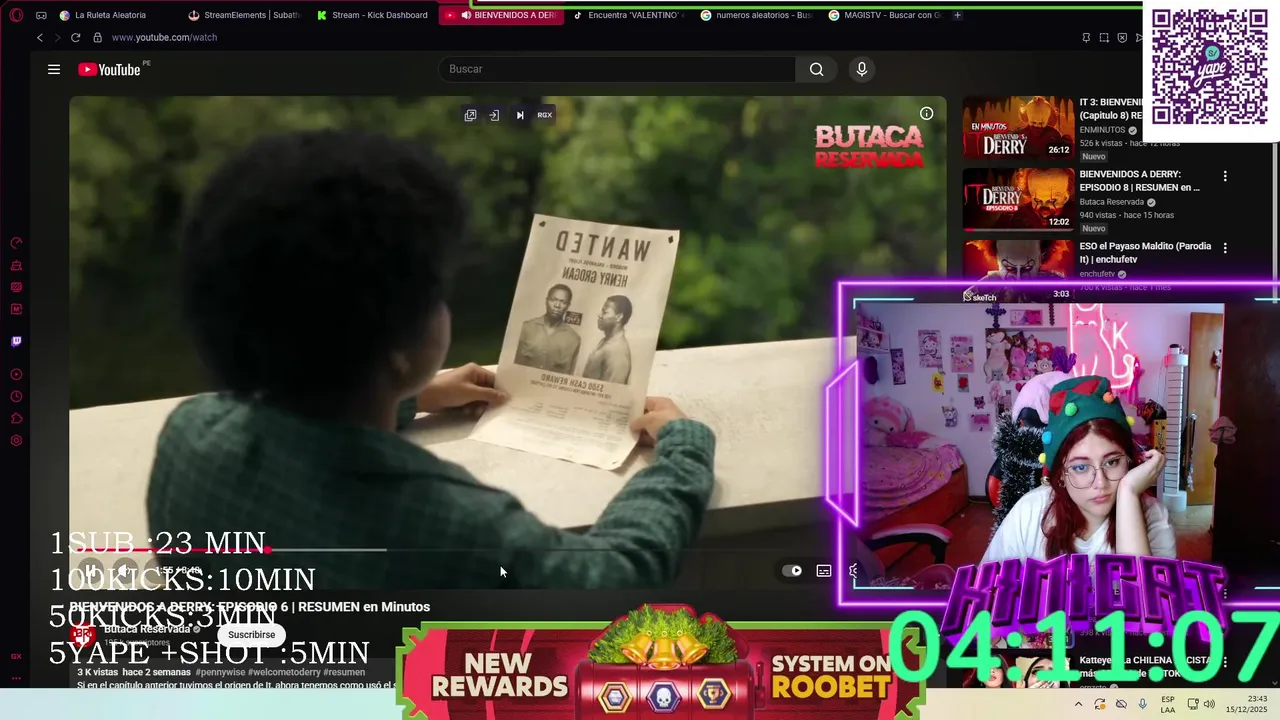1280x720 pixels.
Task: Open ESP LAA keyboard language switcher
Action: click(1168, 704)
